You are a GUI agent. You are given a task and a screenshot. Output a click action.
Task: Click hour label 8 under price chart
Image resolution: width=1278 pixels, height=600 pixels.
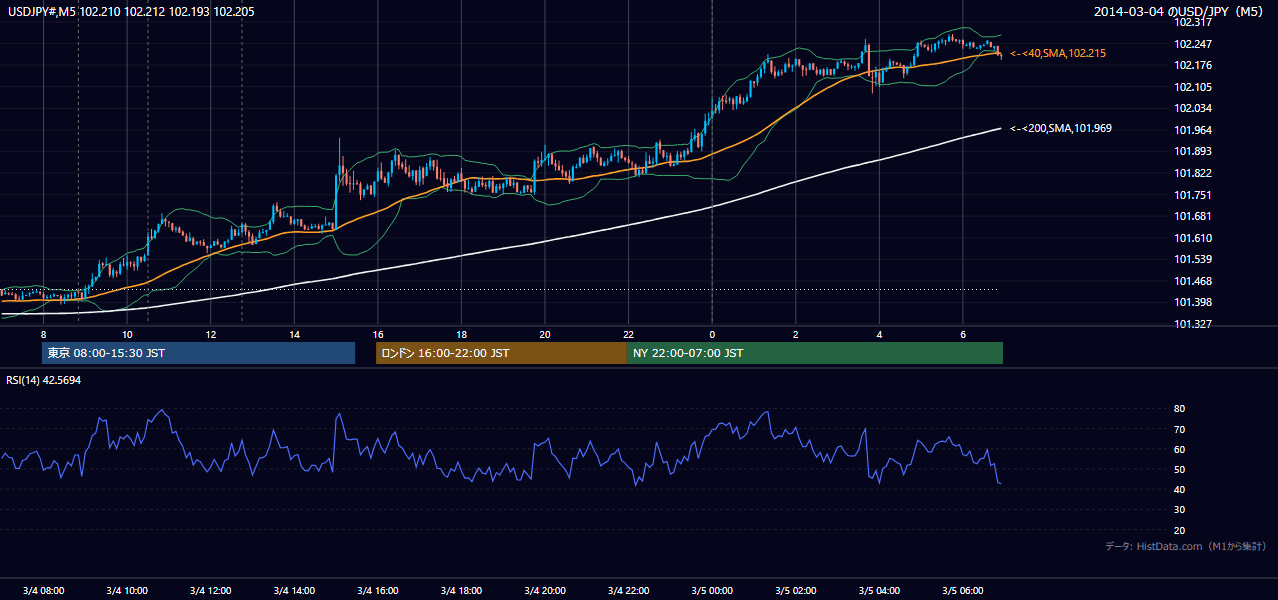[x=43, y=334]
